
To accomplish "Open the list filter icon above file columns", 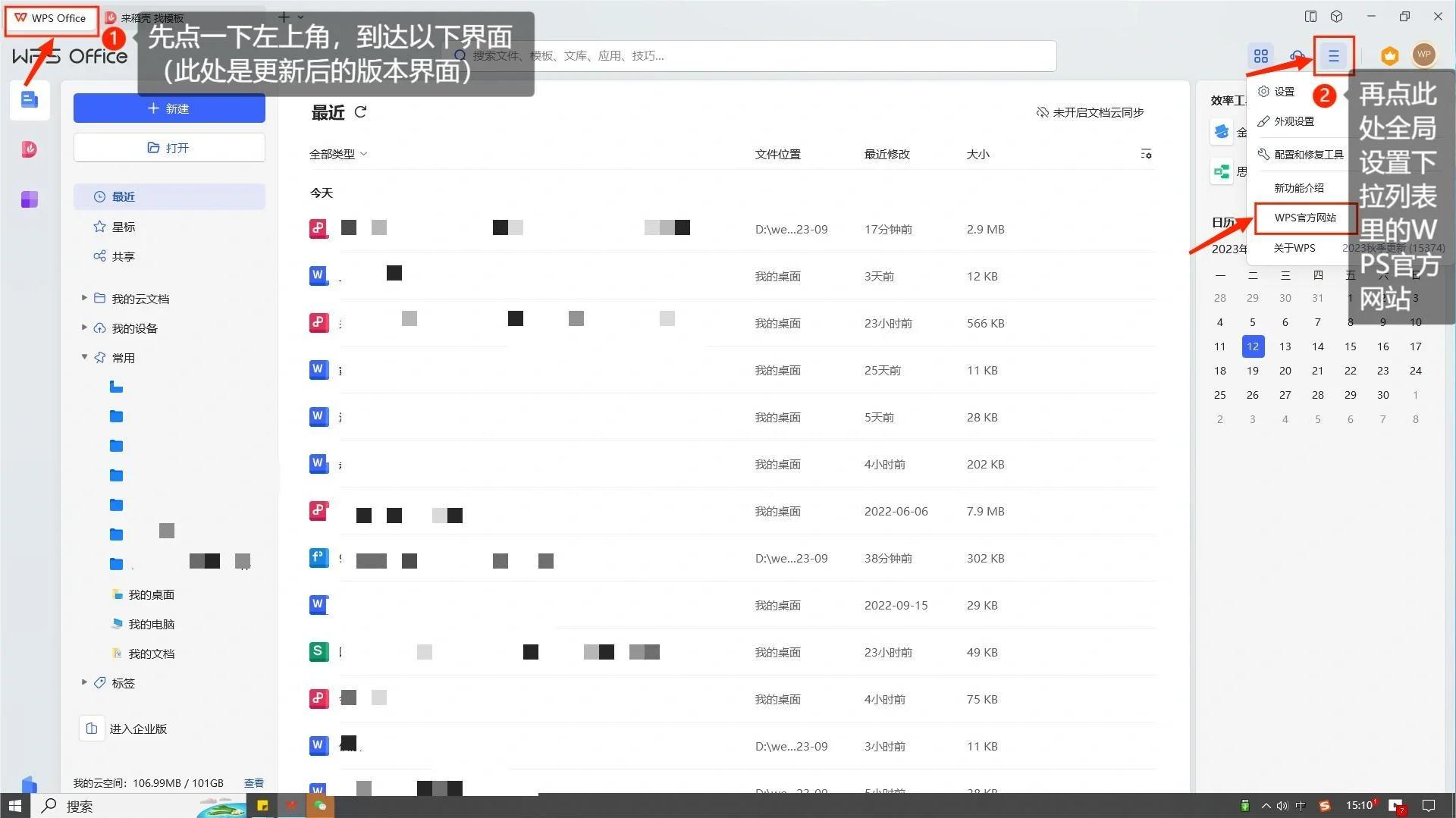I will [1146, 153].
